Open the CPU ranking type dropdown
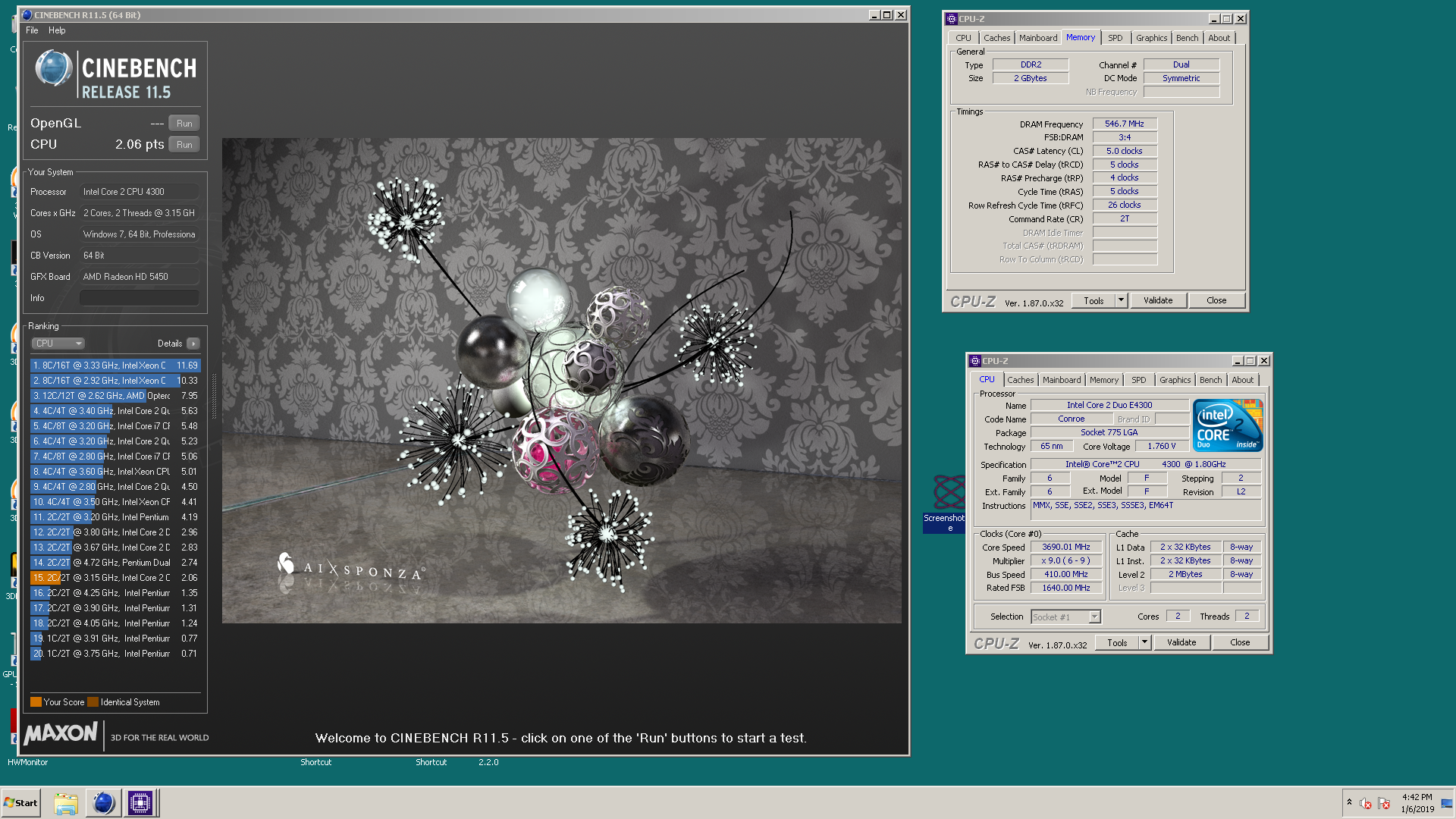 click(58, 344)
